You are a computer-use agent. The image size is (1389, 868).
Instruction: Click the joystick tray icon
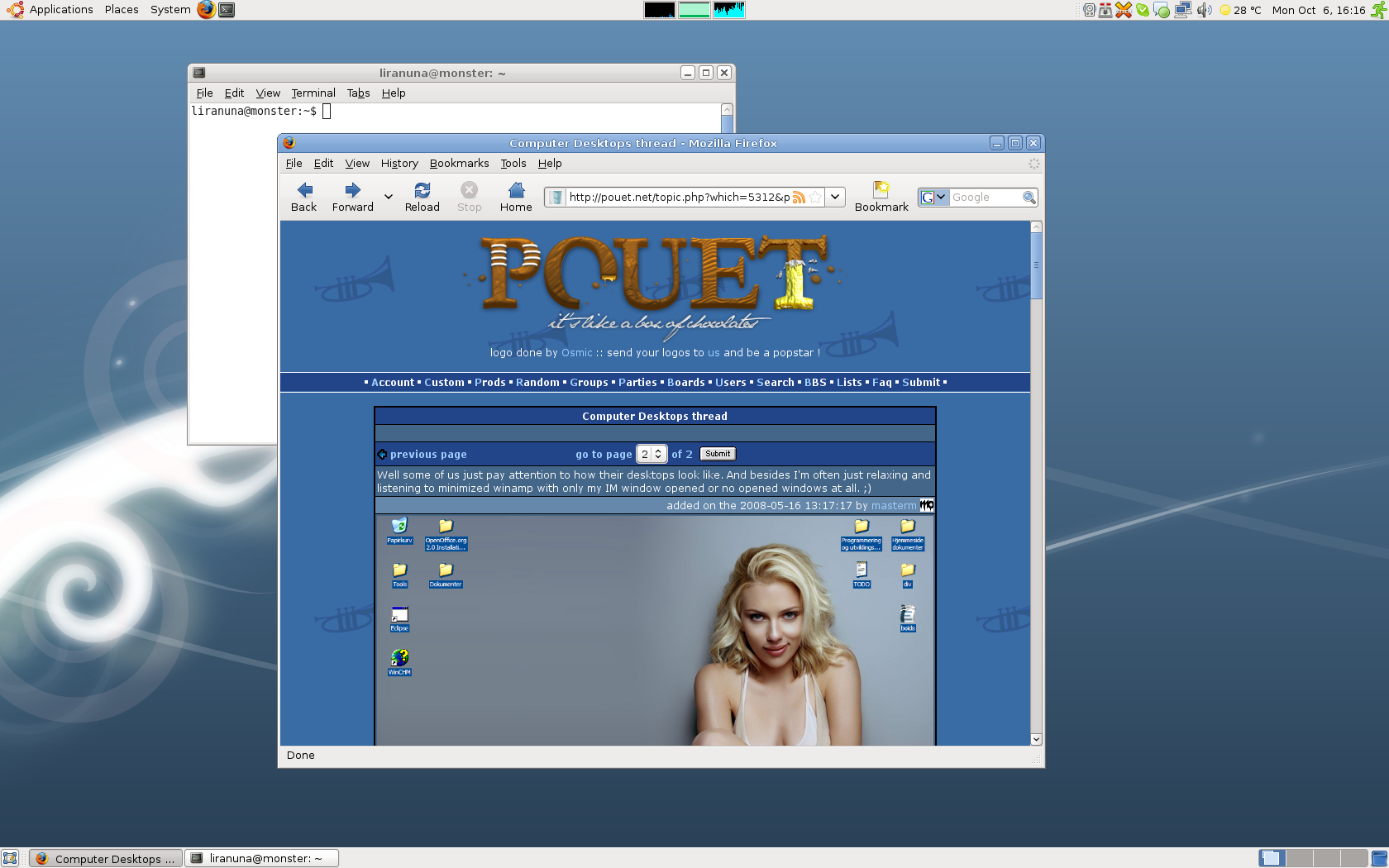(x=1105, y=10)
